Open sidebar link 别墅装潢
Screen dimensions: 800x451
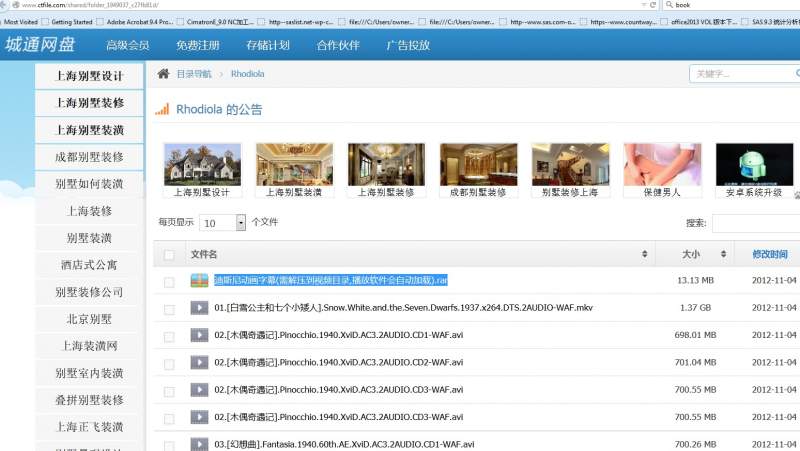[89, 238]
